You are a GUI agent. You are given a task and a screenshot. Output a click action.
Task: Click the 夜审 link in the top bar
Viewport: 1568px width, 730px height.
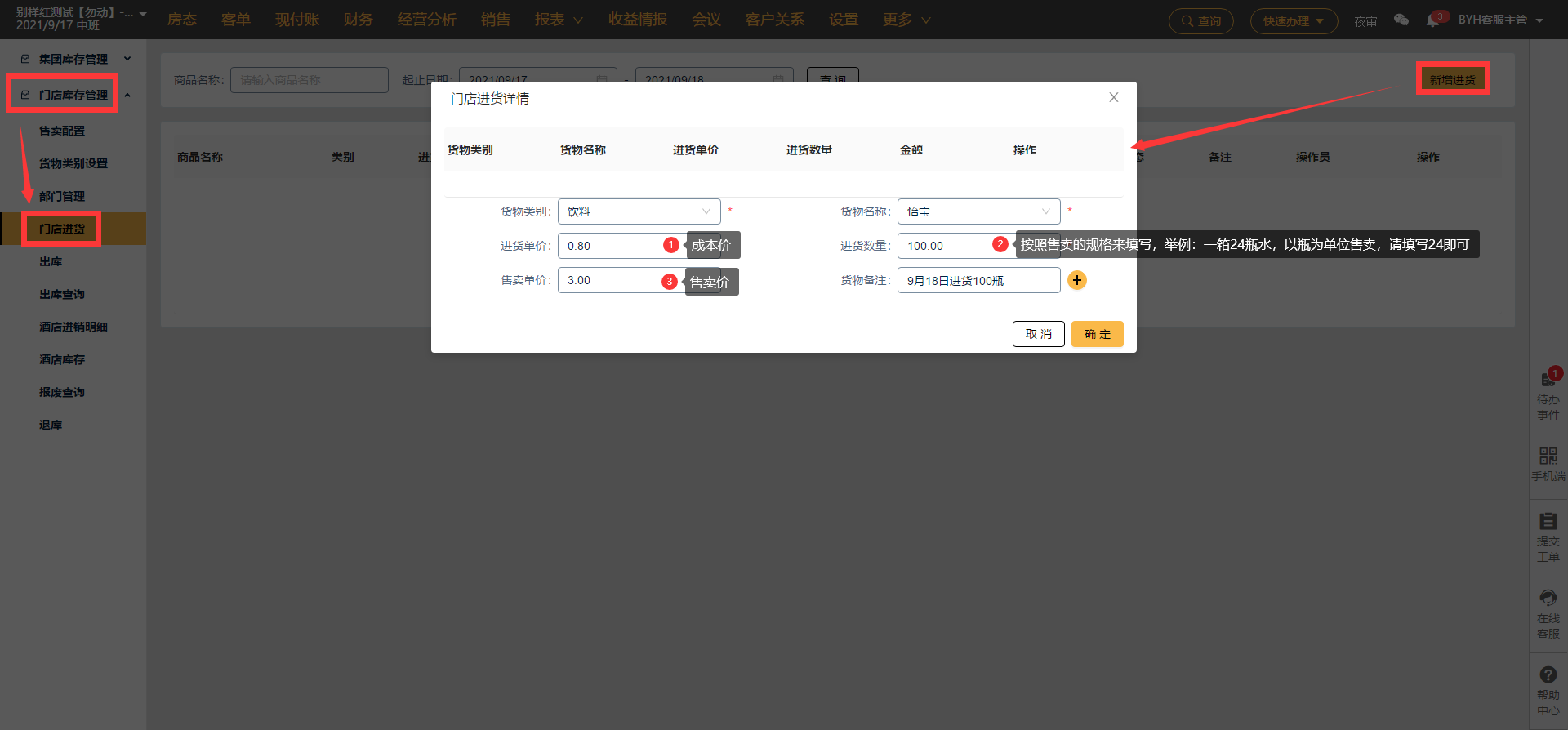(1365, 21)
